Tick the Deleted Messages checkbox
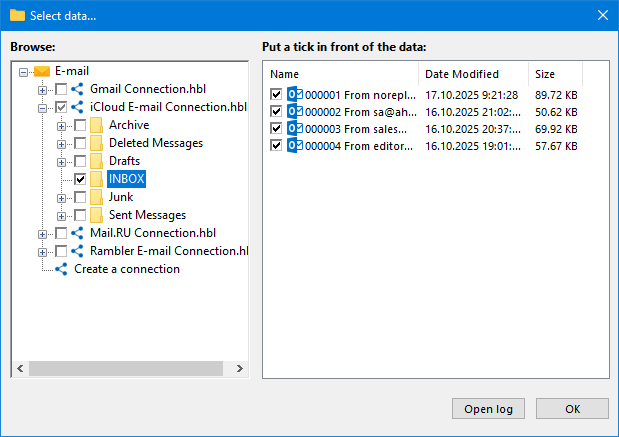 pyautogui.click(x=80, y=143)
